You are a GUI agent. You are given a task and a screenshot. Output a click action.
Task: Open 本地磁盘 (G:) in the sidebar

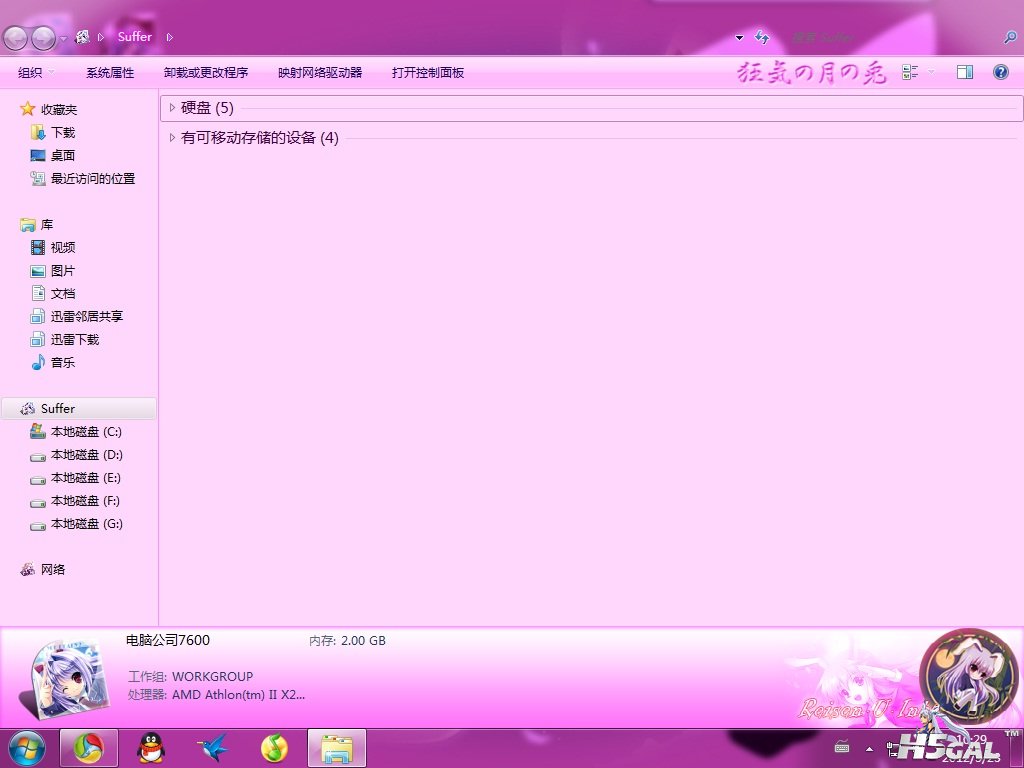(x=87, y=524)
